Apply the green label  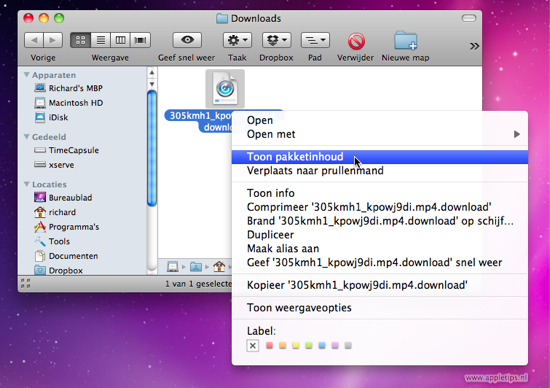point(309,346)
